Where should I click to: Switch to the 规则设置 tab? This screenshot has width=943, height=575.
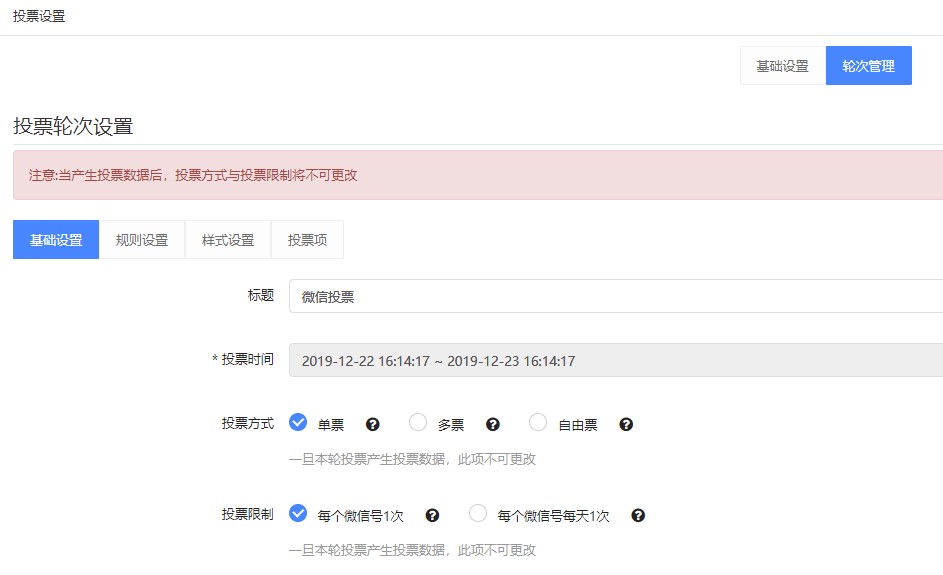[x=142, y=239]
